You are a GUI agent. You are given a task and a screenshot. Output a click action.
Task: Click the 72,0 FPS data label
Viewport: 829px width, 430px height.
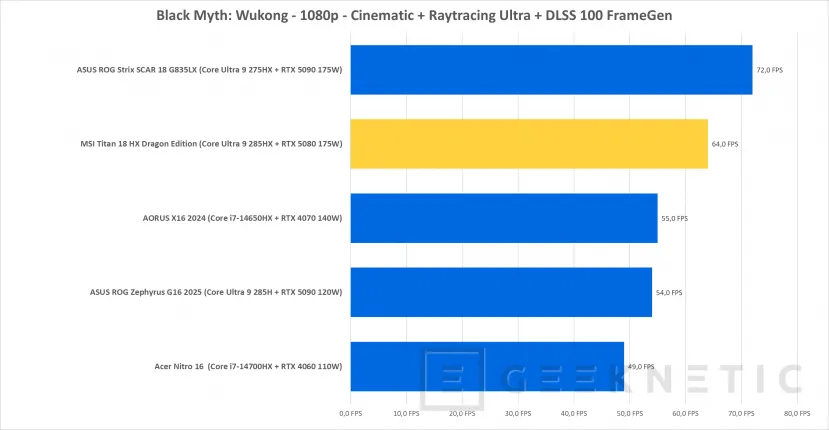769,70
